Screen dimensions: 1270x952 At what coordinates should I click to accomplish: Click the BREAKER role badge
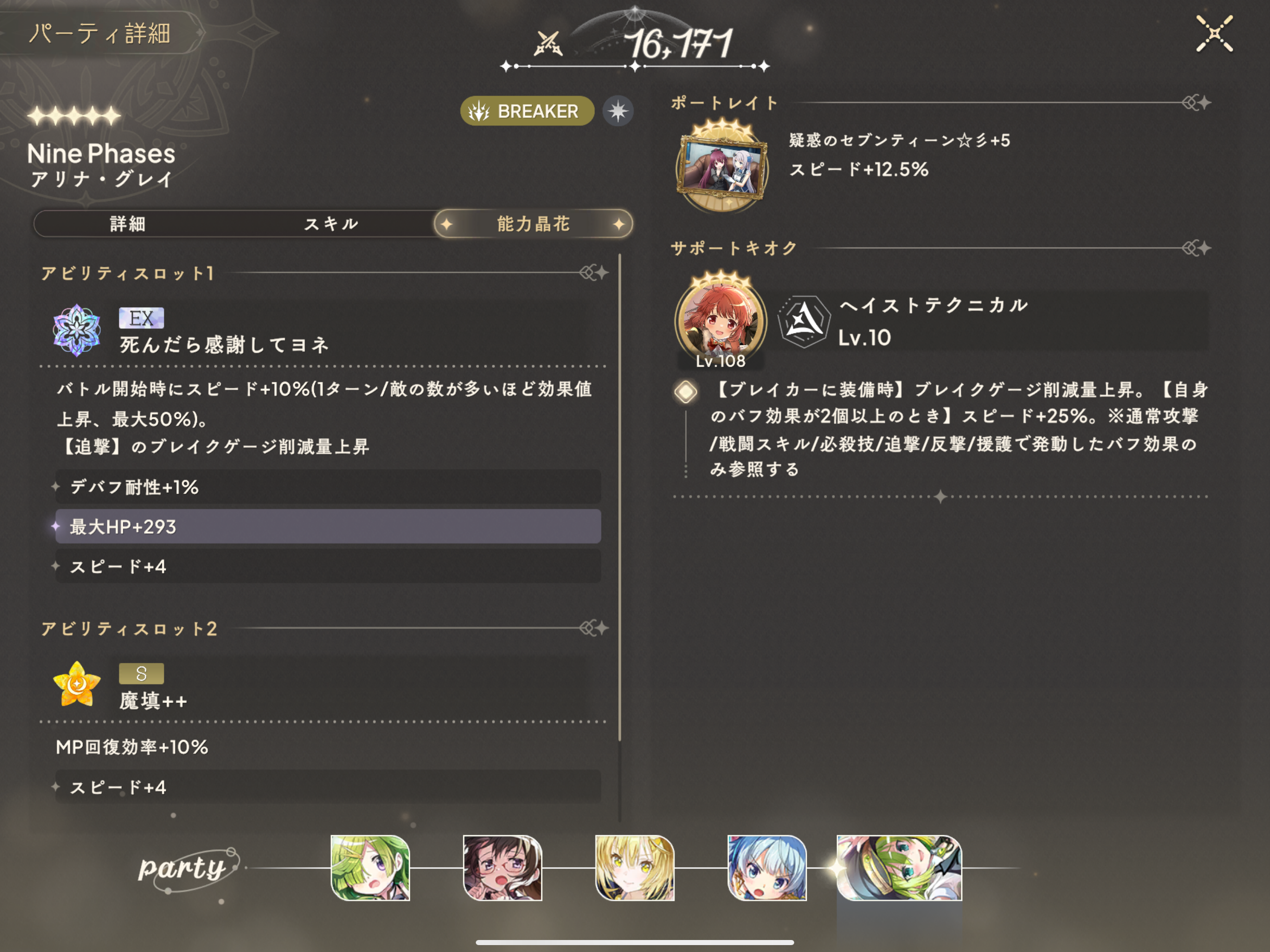(x=527, y=111)
